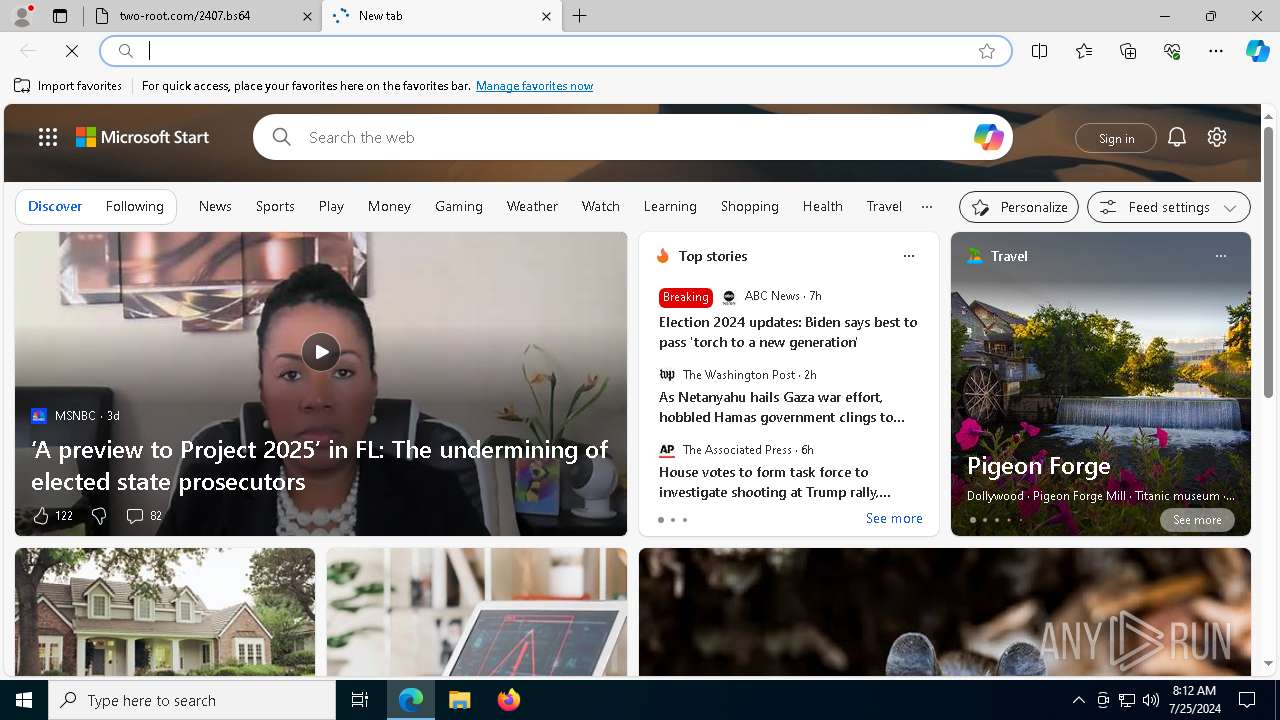Close the New tab tab
Screen dimensions: 1280x720
pos(546,16)
